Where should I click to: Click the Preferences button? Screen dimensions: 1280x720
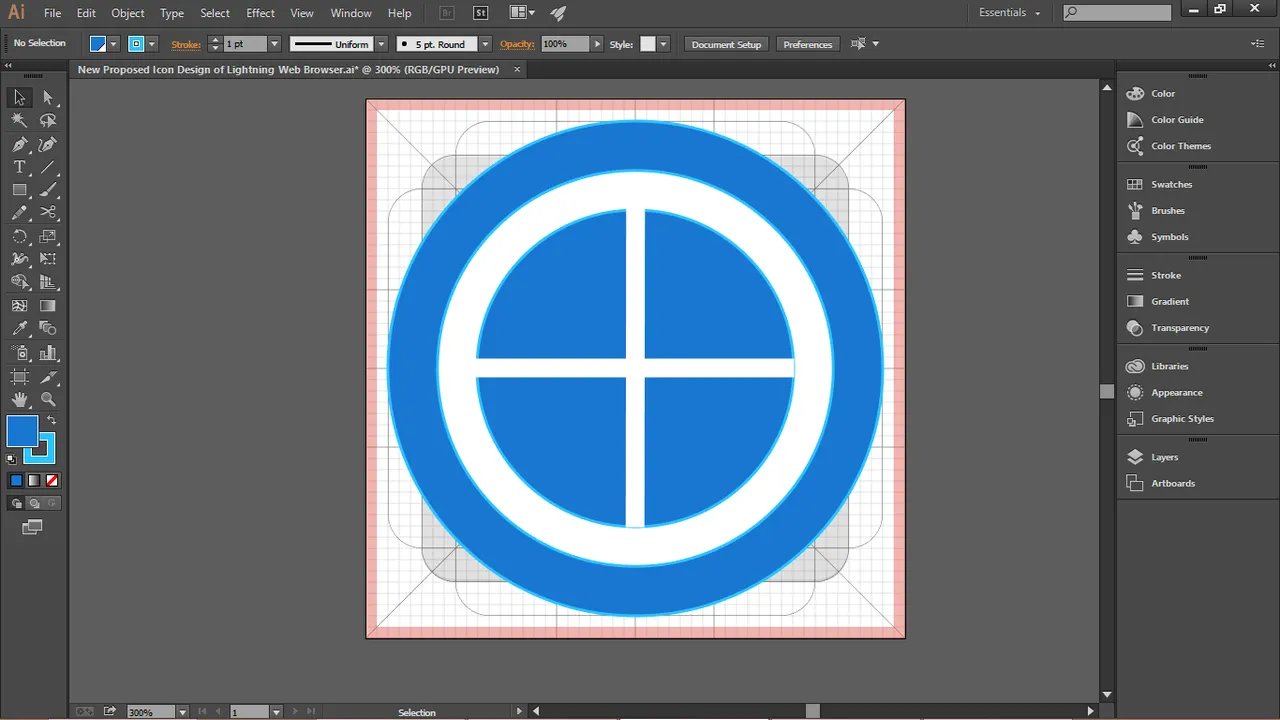point(808,44)
